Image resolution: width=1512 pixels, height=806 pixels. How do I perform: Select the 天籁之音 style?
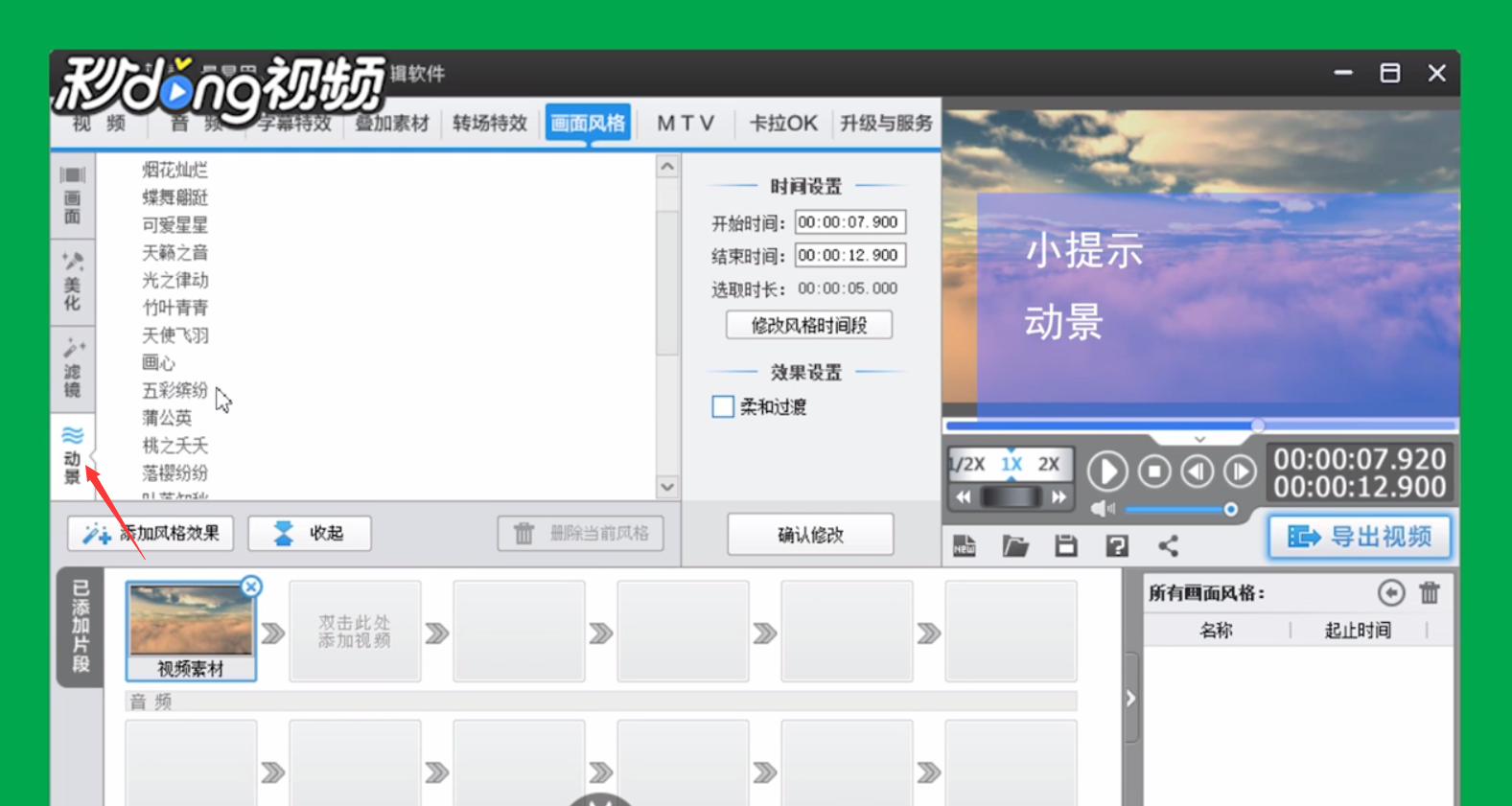pyautogui.click(x=174, y=253)
